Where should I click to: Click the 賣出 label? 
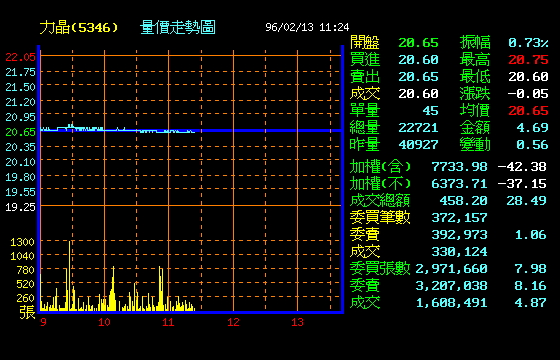(x=365, y=77)
